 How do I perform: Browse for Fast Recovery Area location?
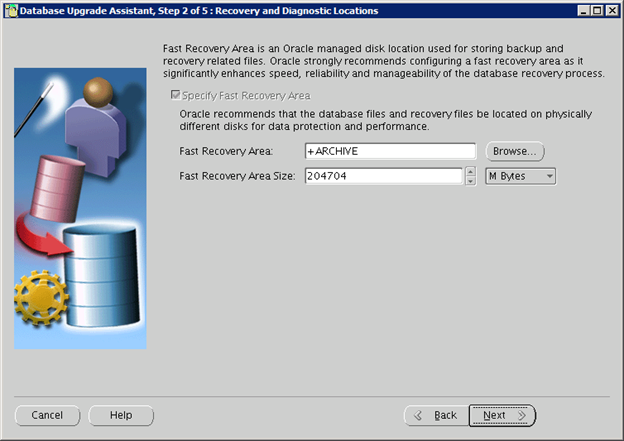point(515,151)
